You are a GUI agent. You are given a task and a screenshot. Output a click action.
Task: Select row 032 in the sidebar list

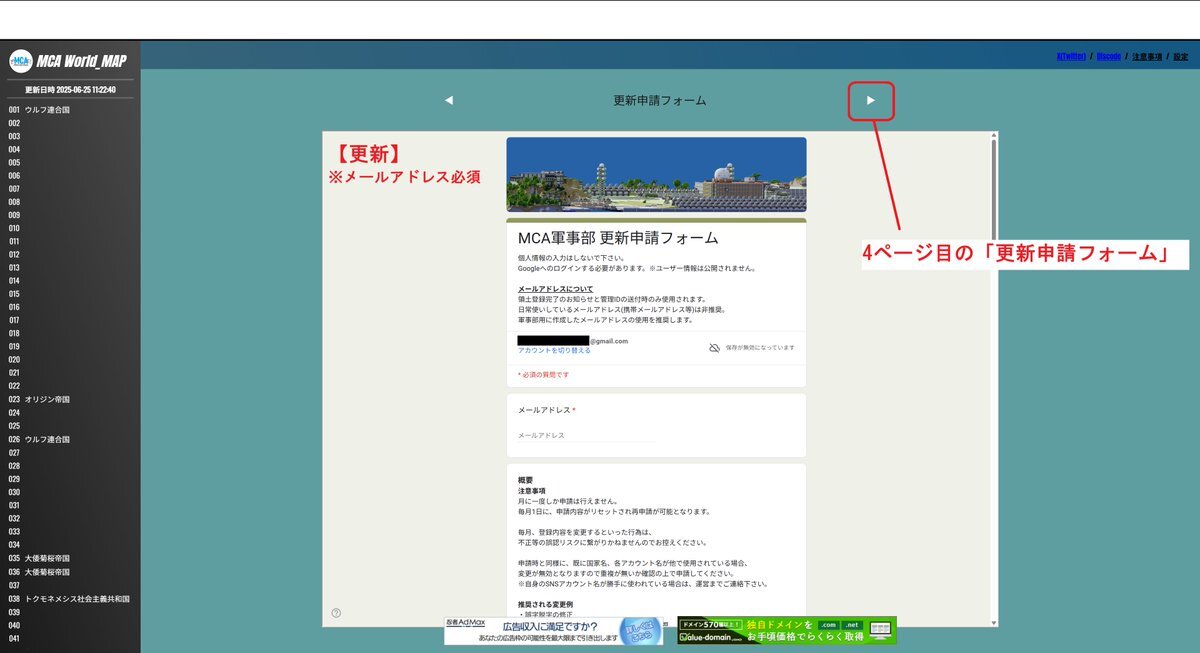point(70,518)
